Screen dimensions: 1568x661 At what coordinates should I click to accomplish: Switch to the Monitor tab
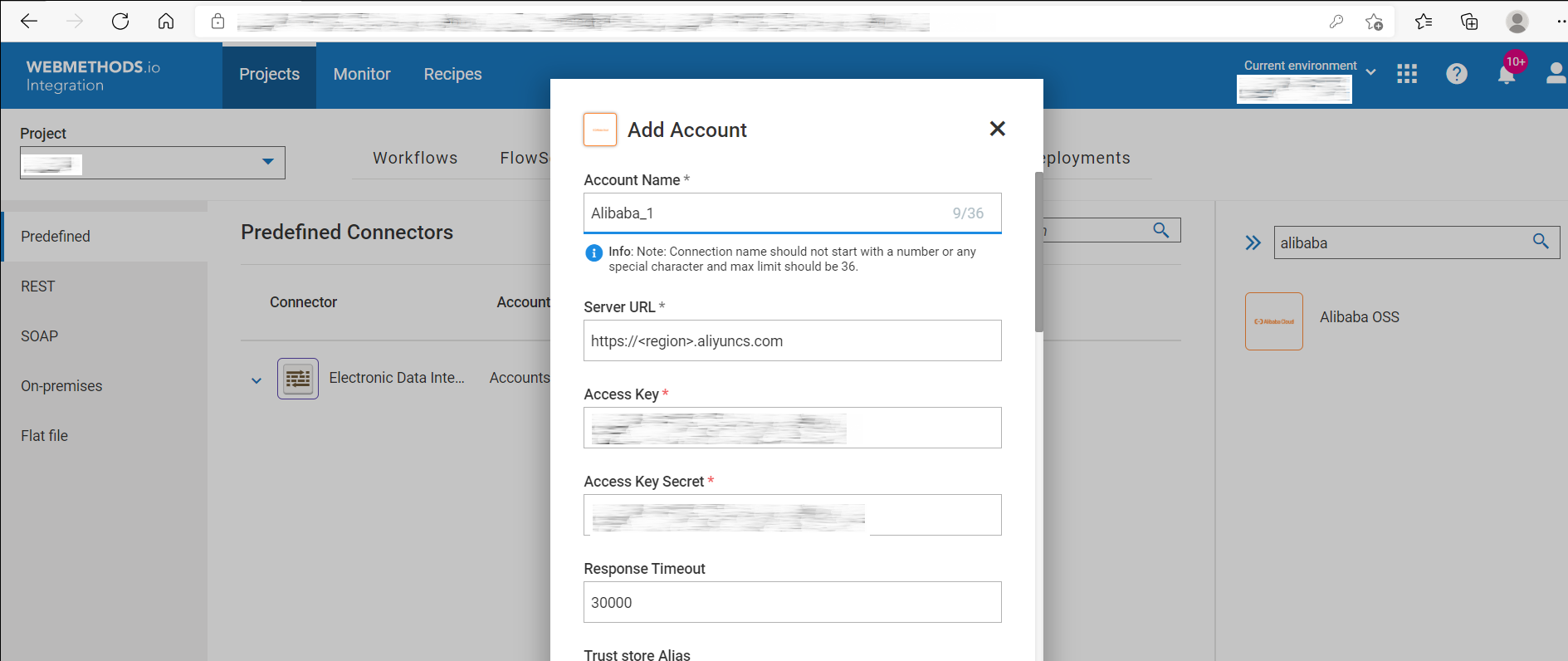coord(362,75)
